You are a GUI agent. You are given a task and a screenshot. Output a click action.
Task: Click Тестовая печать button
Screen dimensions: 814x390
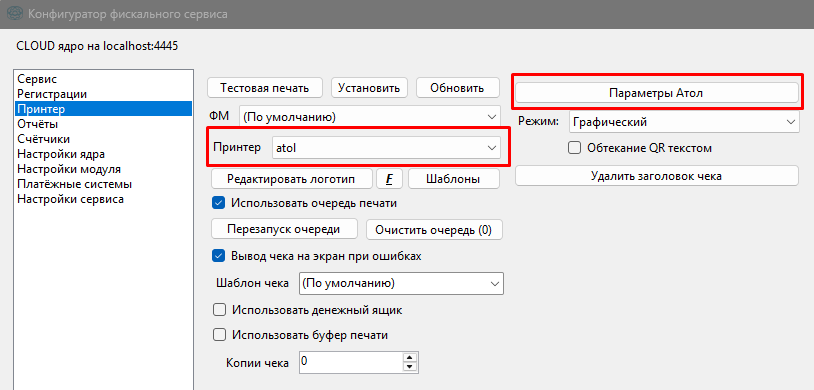point(265,88)
